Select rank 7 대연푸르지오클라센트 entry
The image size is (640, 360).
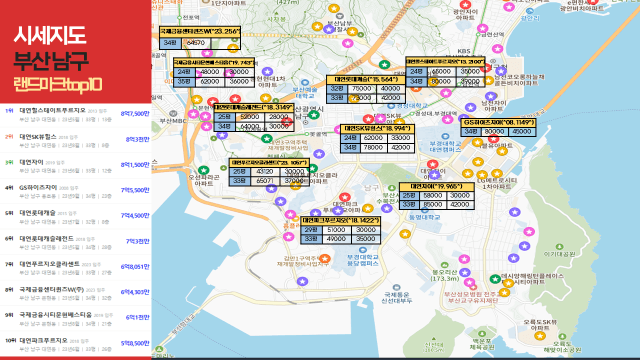pos(76,268)
